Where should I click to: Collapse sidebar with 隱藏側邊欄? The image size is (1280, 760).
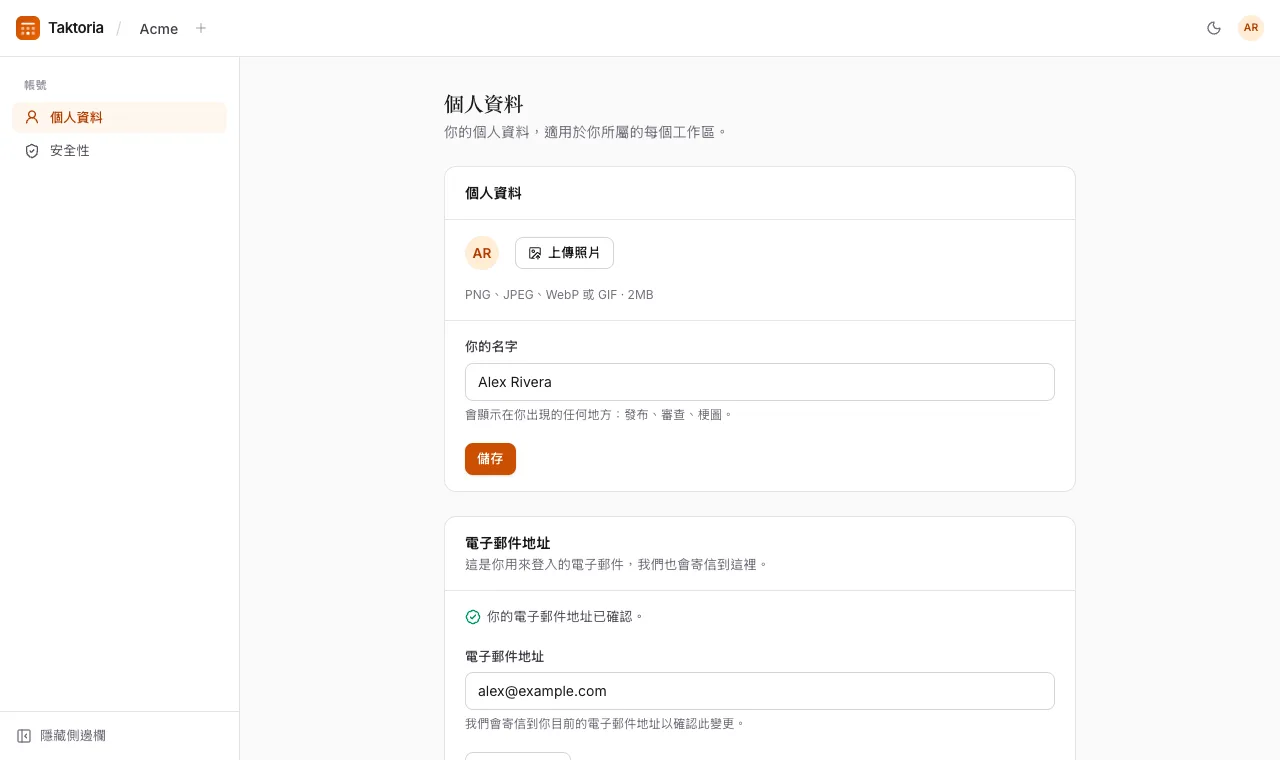click(62, 736)
